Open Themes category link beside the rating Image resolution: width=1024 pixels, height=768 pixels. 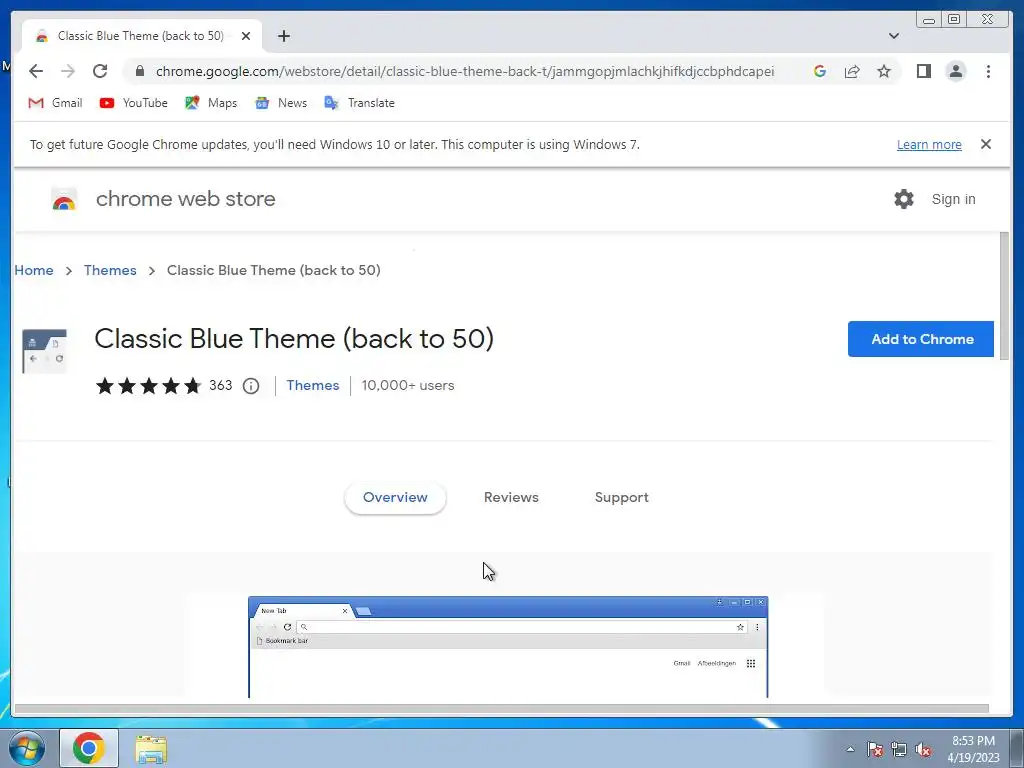[313, 385]
